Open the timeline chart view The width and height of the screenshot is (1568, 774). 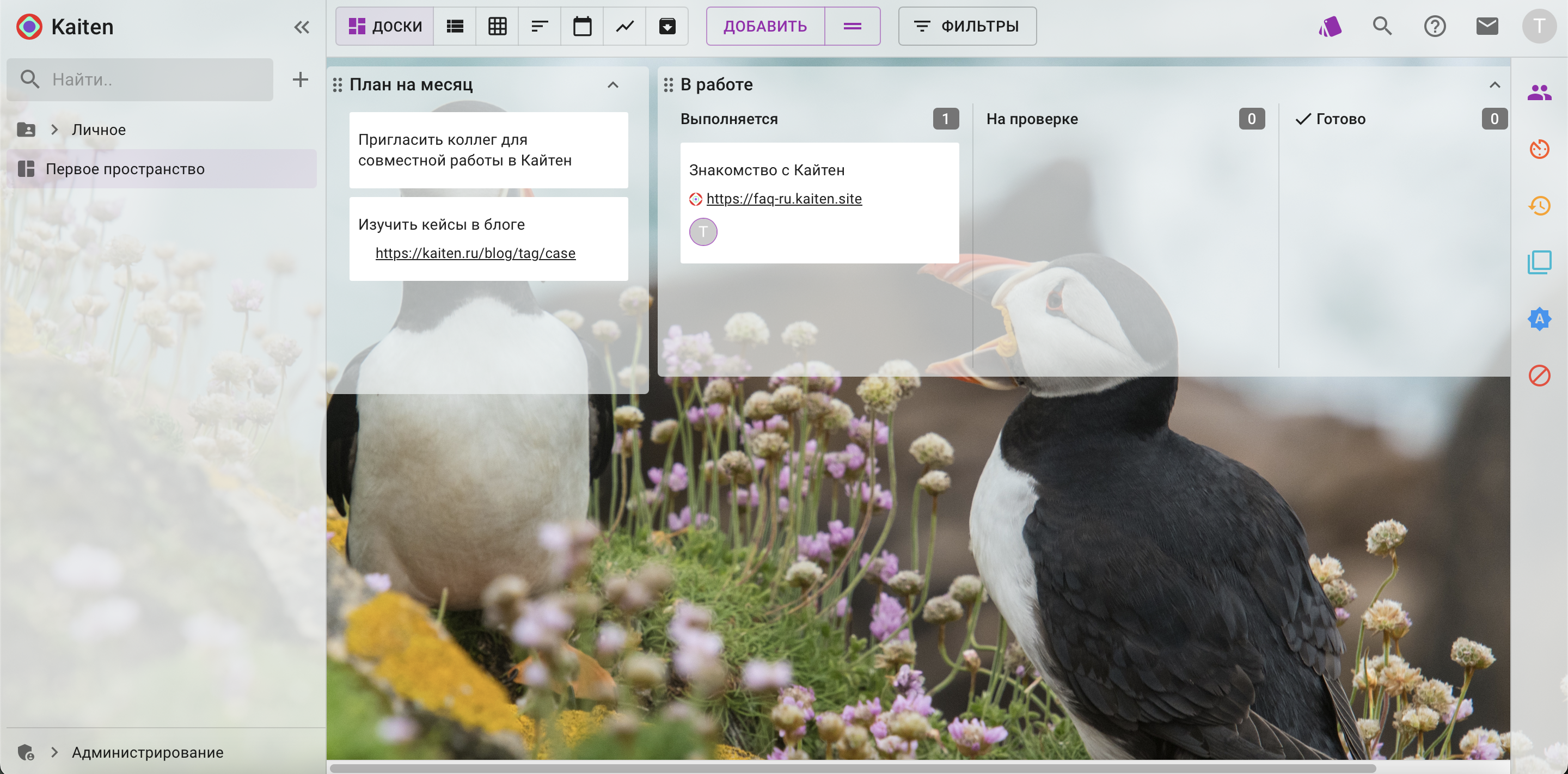click(624, 26)
